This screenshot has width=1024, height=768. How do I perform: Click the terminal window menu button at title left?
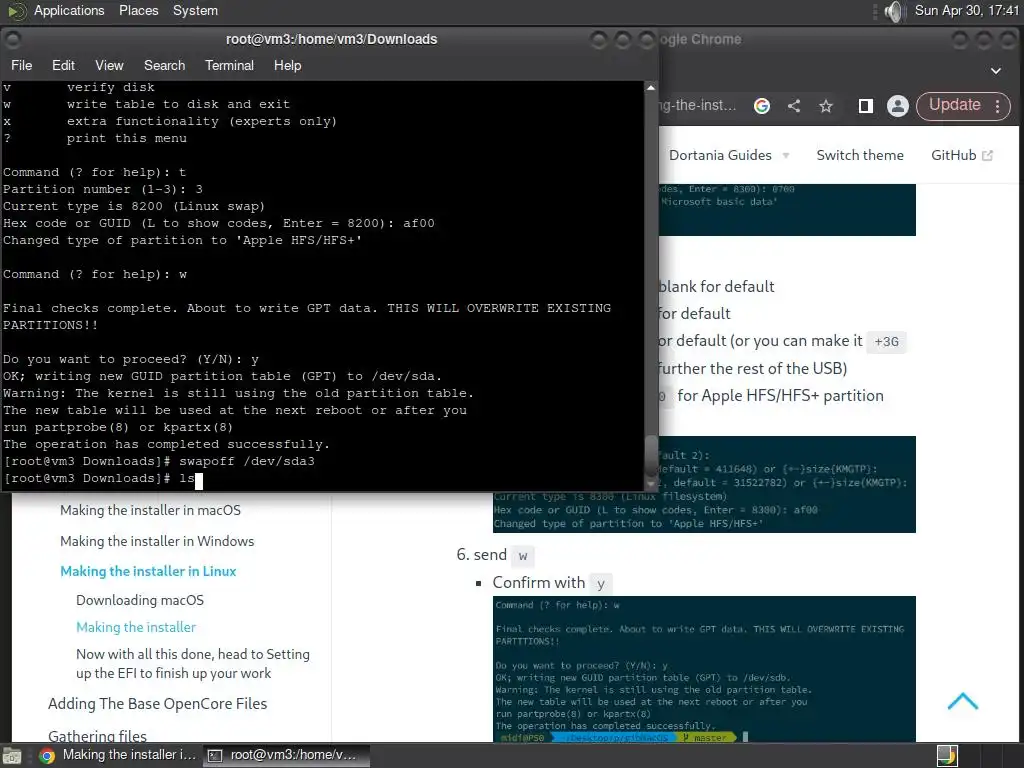[12, 39]
